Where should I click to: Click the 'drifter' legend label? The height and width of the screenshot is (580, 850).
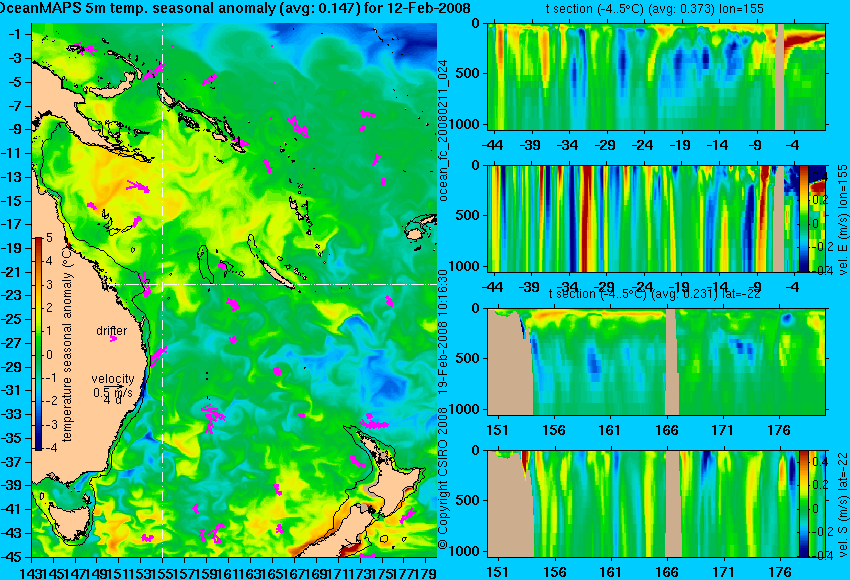(x=111, y=331)
